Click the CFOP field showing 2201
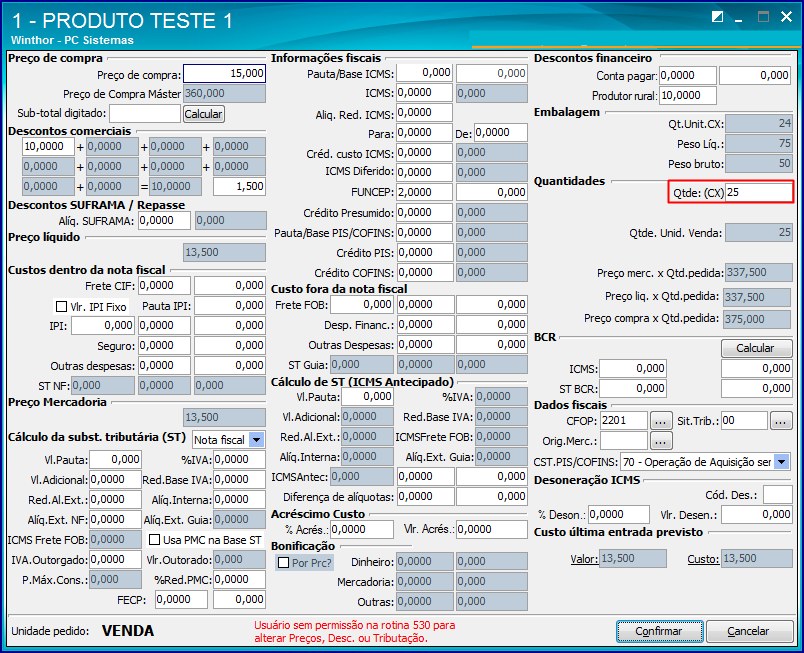The image size is (804, 653). [x=624, y=421]
